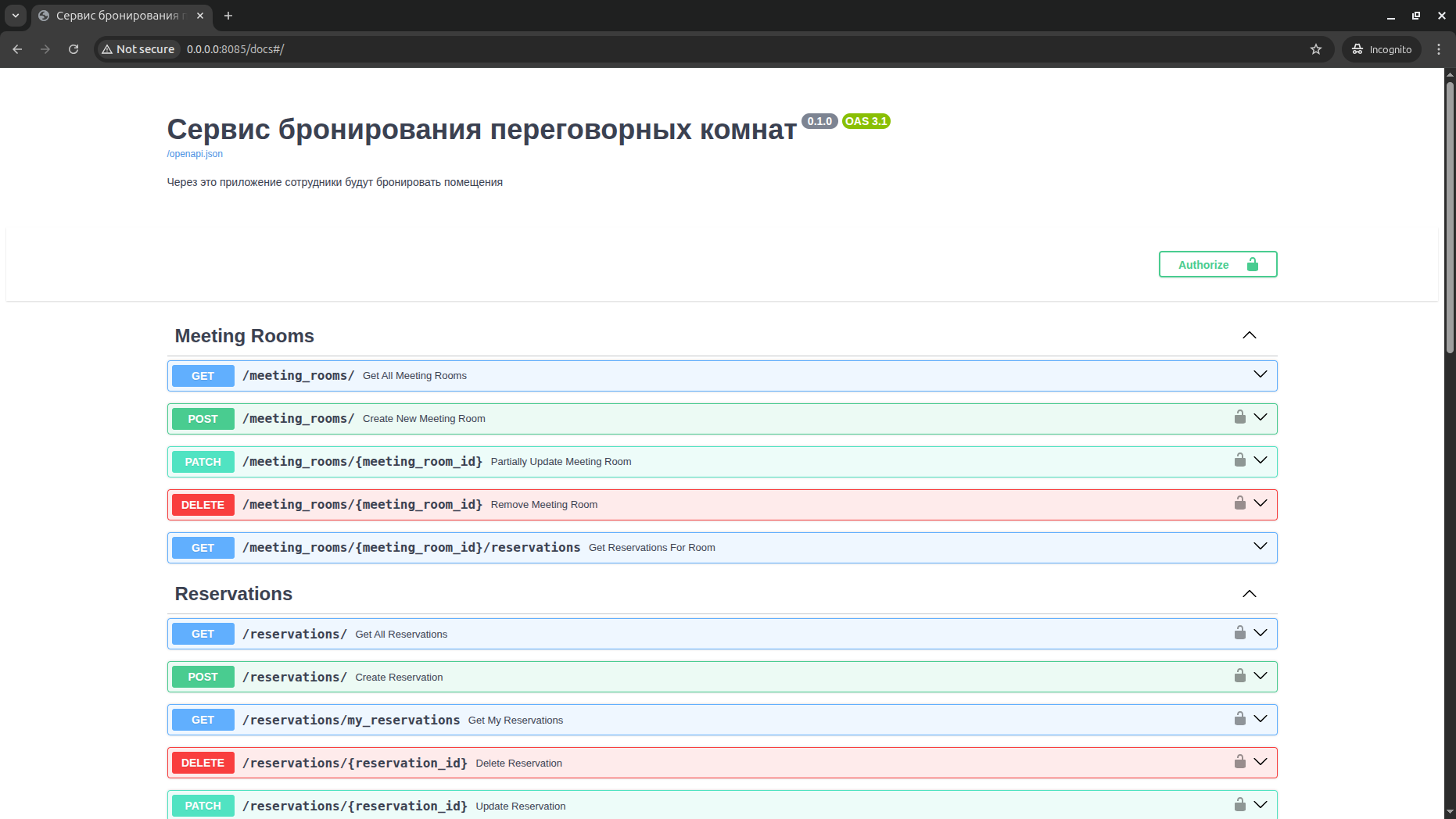Expand Get Reservations For Room endpoint chevron
Viewport: 1456px width, 819px height.
coord(1260,547)
